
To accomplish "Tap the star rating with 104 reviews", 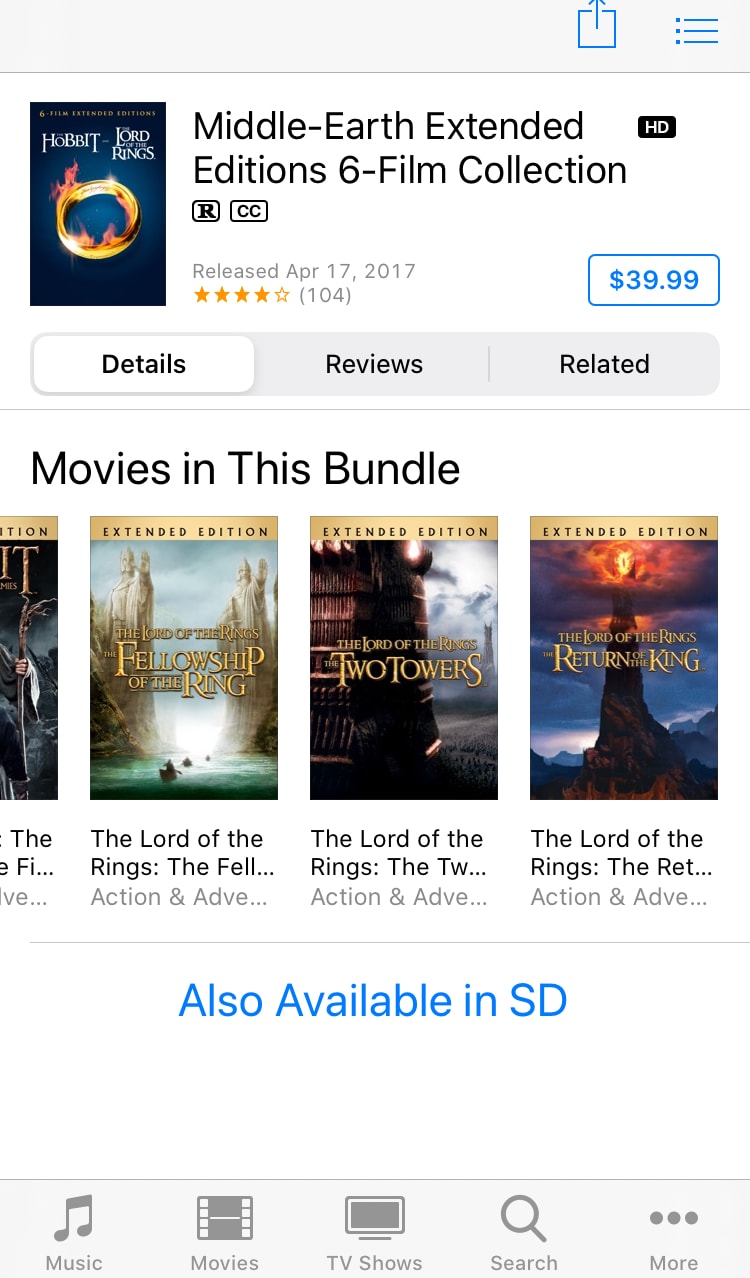I will pyautogui.click(x=272, y=295).
